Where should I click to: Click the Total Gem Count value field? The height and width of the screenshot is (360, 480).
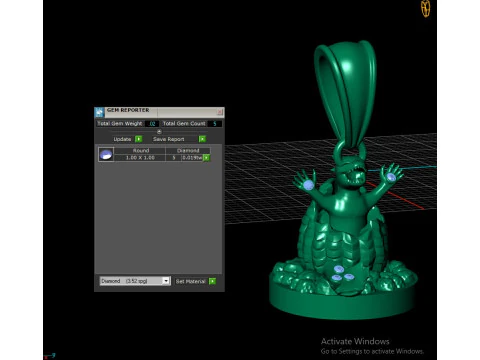(215, 124)
